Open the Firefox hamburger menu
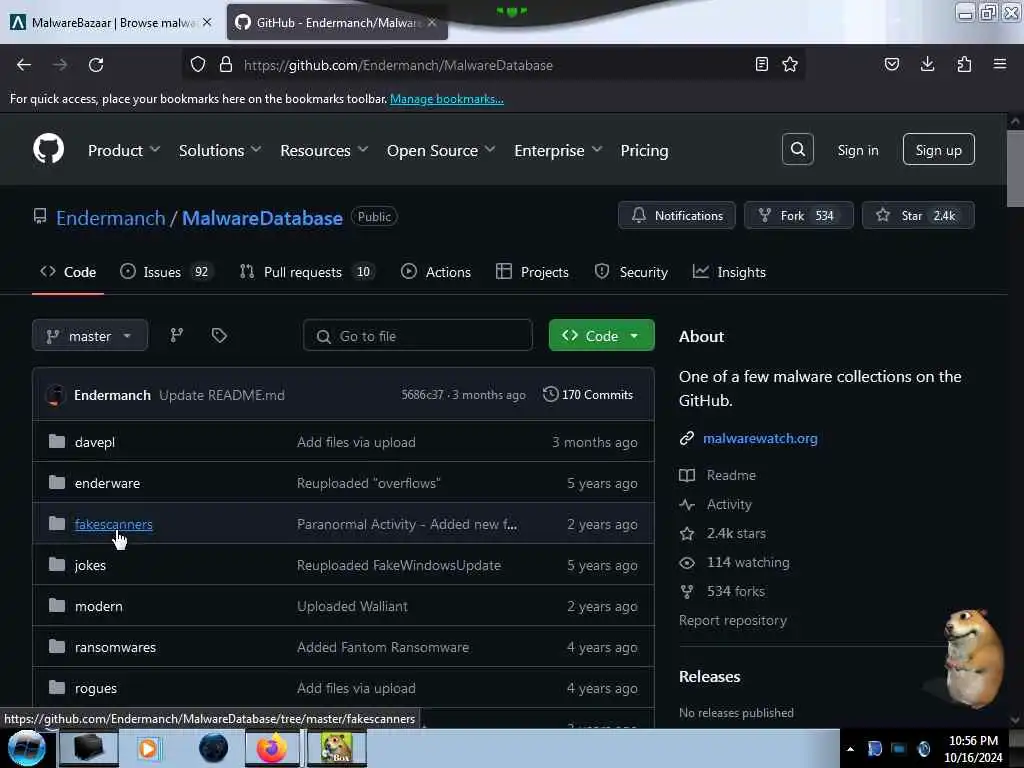This screenshot has height=768, width=1024. 1000,64
